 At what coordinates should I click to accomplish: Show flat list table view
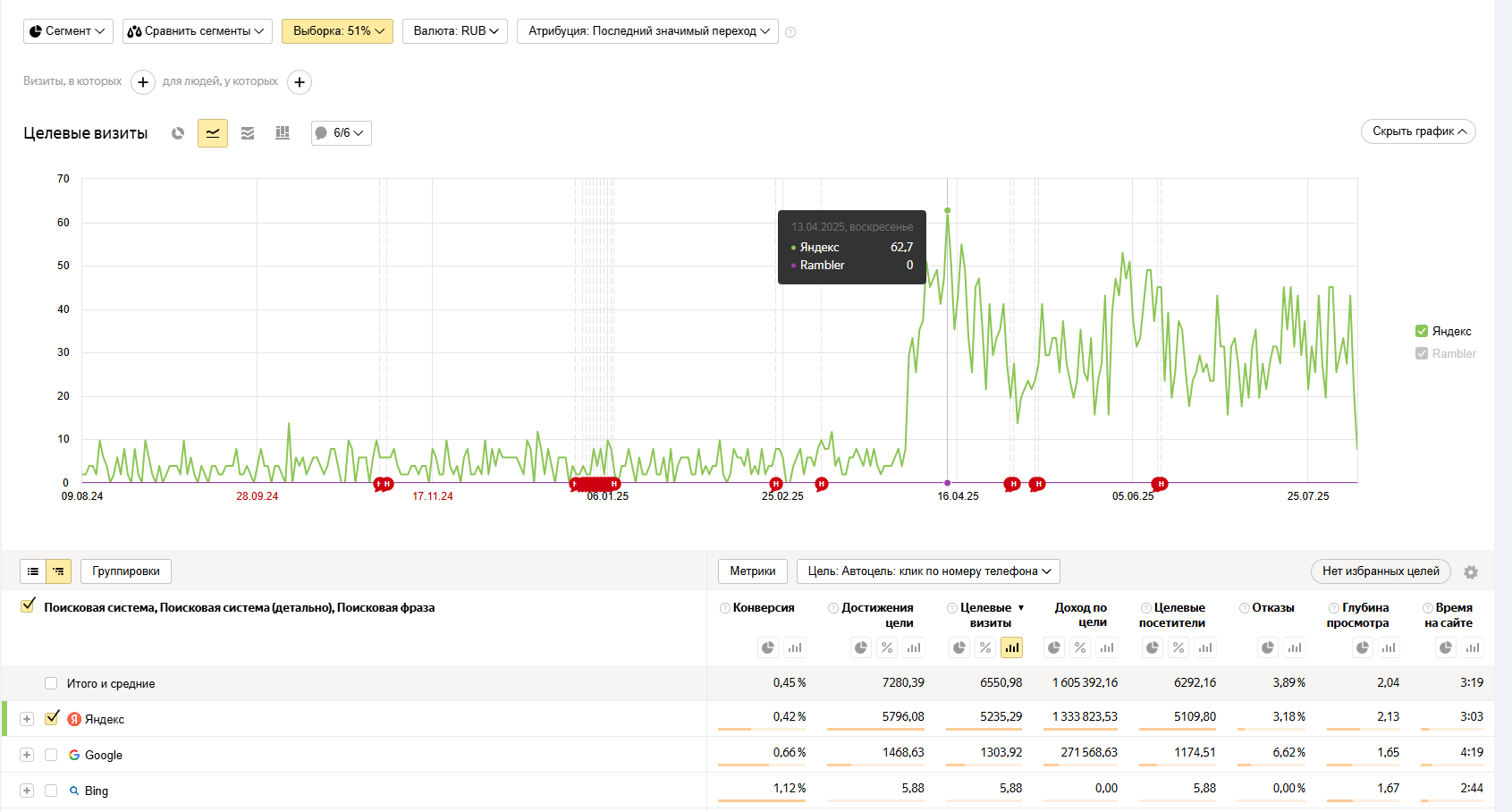pyautogui.click(x=33, y=571)
